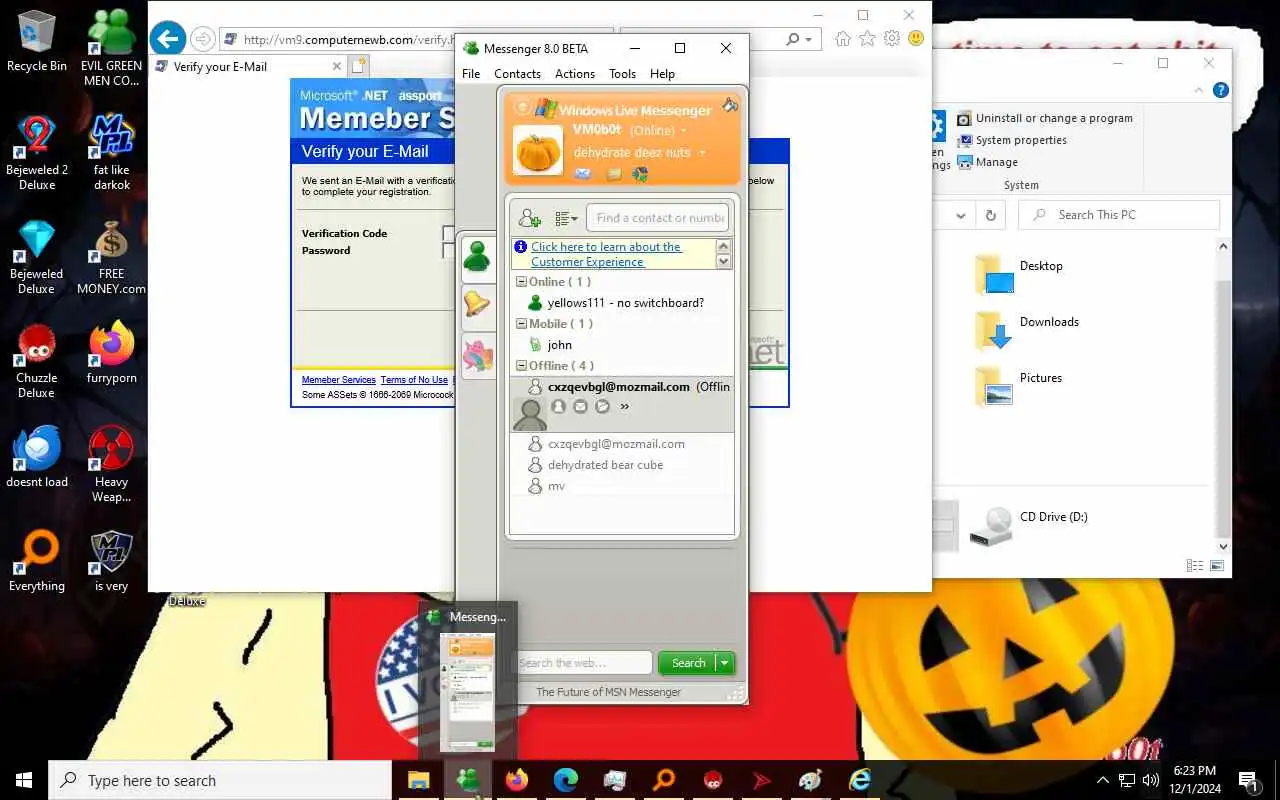1280x800 pixels.
Task: Click the smiley feedback icon in Internet Explorer
Action: 916,39
